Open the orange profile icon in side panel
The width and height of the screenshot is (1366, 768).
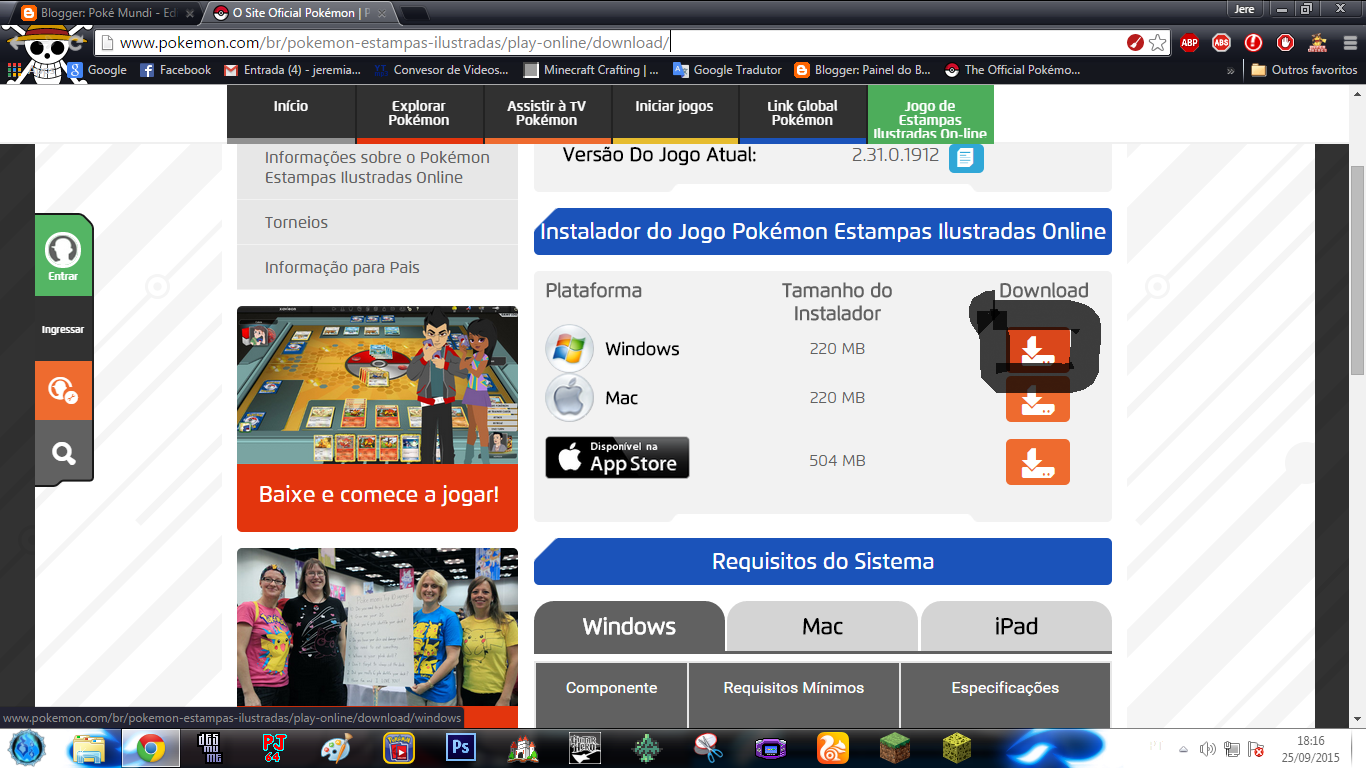point(64,390)
